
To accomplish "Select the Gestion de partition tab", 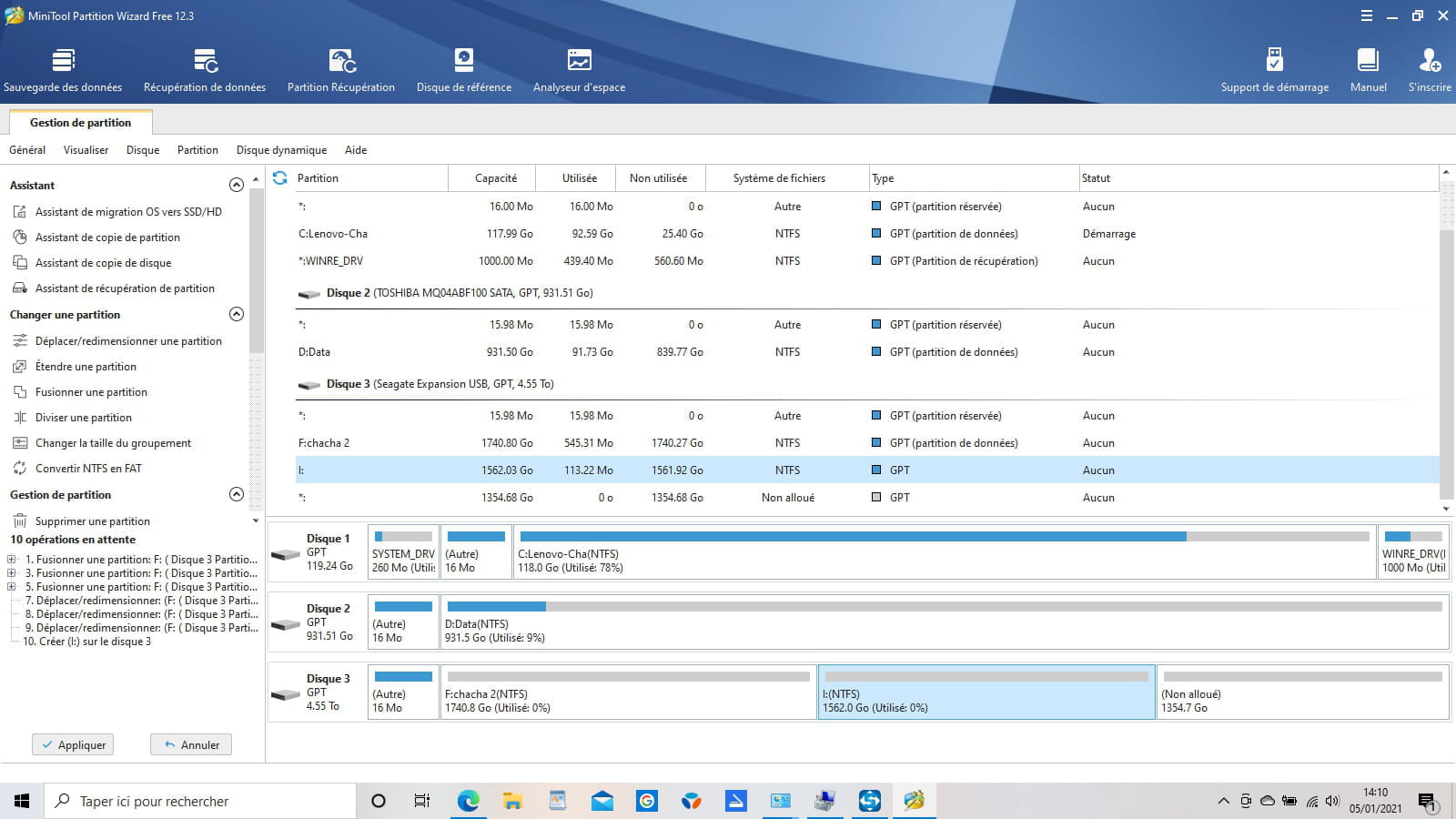I will pos(80,123).
